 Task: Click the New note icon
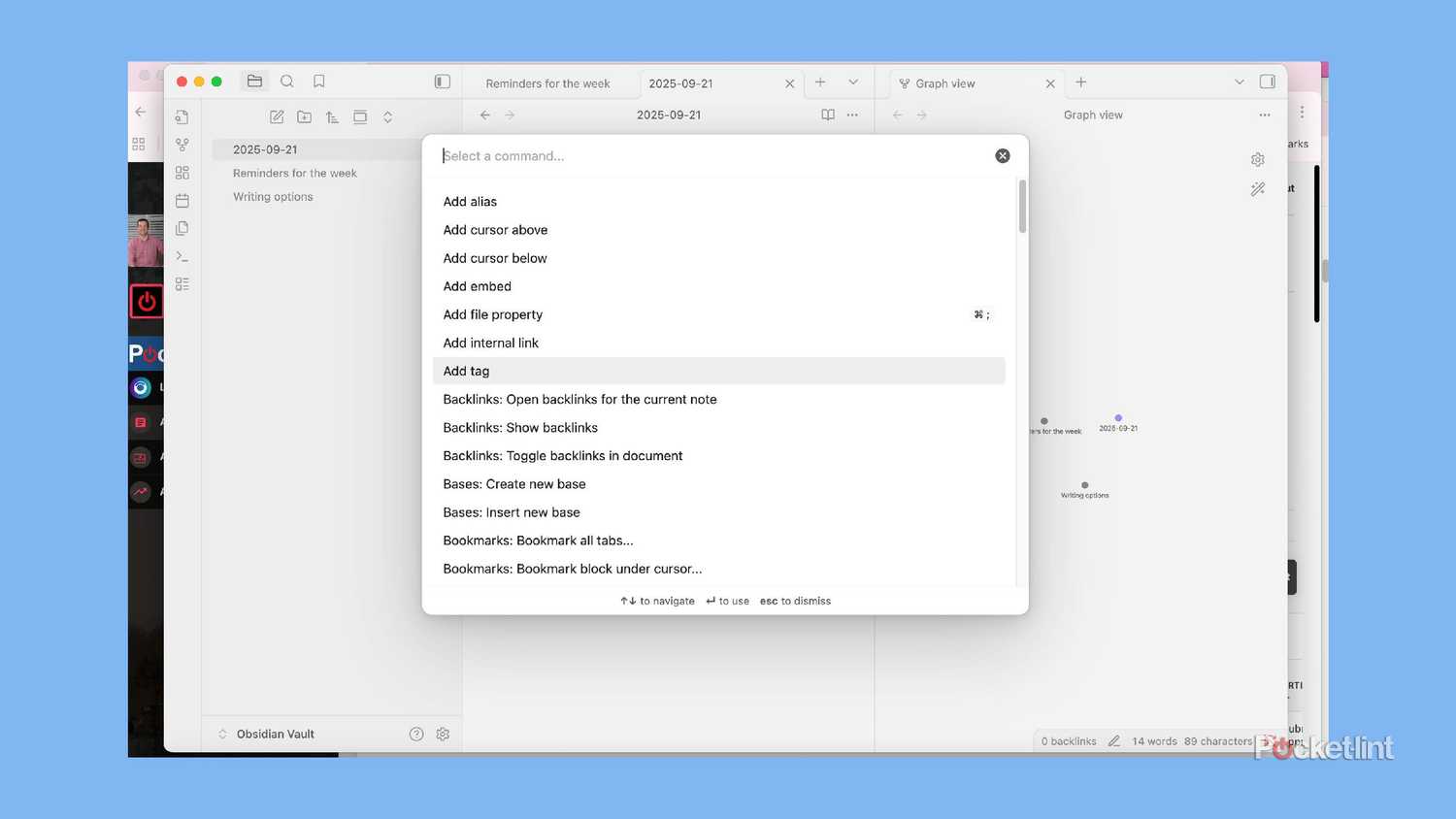click(277, 117)
